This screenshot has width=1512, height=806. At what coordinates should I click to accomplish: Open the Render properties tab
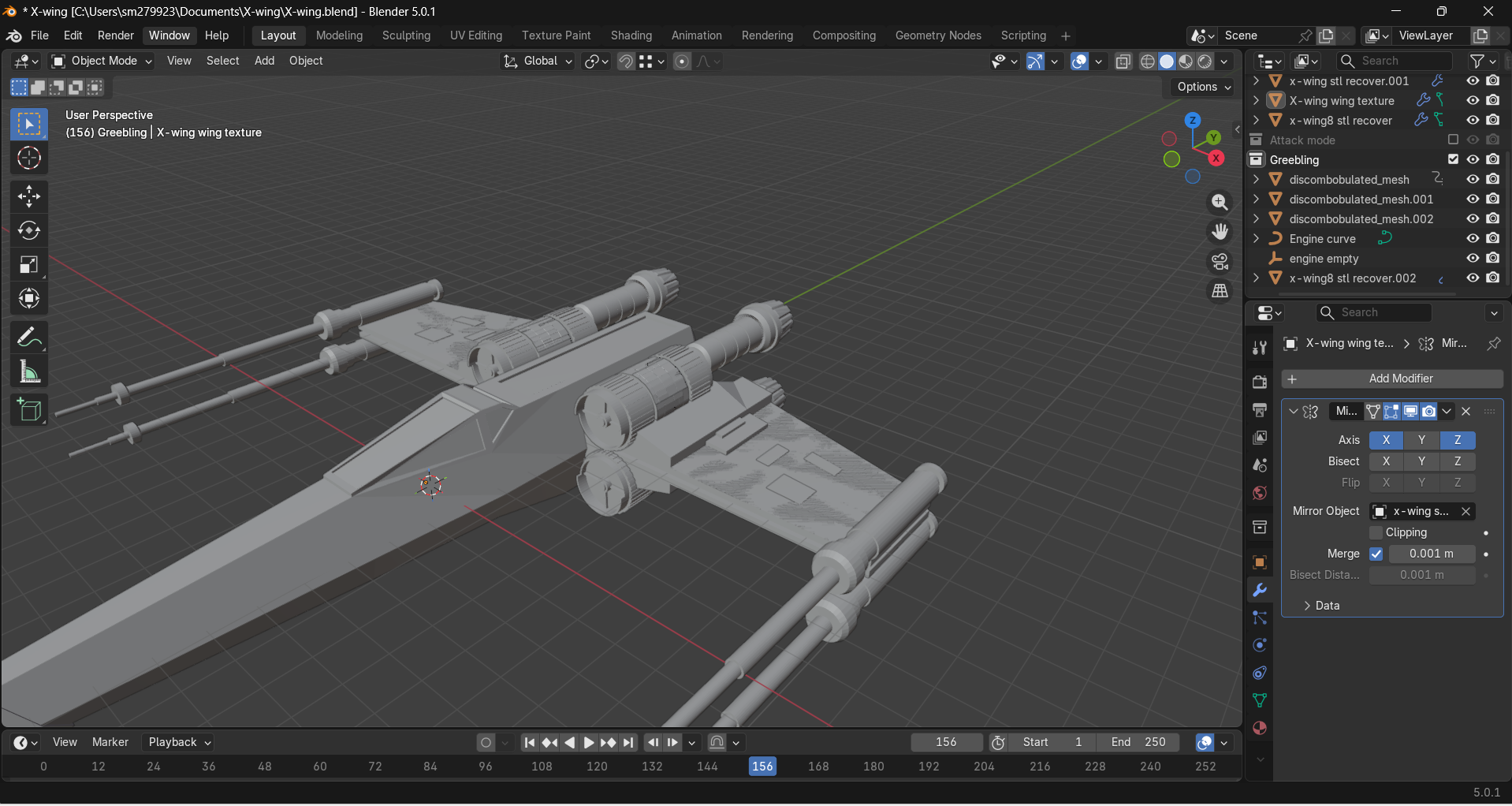1260,382
